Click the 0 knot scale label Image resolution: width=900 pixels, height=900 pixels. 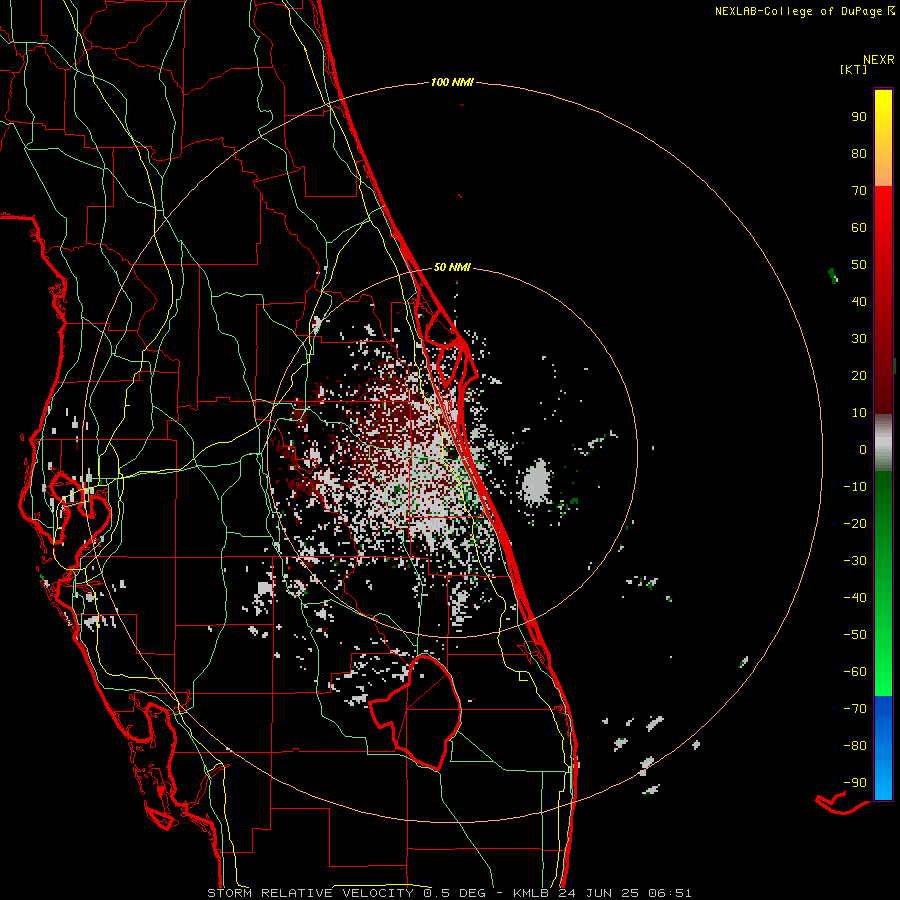click(x=863, y=449)
